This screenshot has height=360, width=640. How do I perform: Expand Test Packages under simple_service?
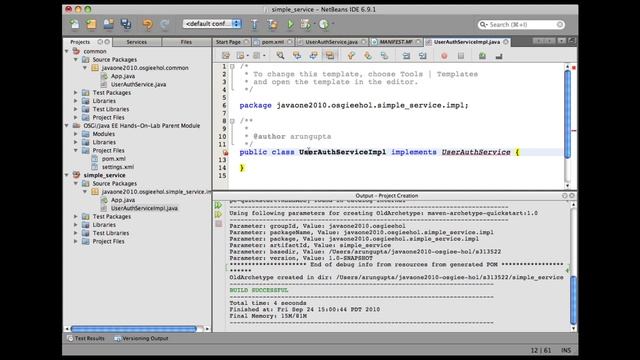click(x=76, y=216)
